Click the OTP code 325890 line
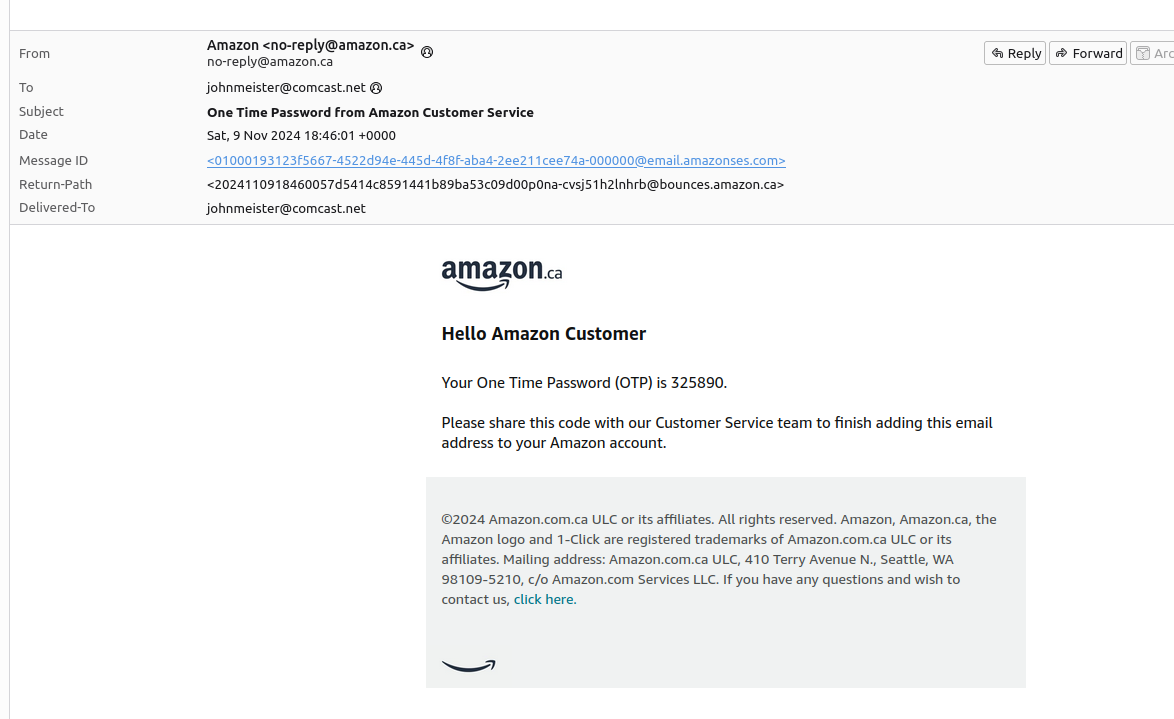1174x719 pixels. [x=584, y=383]
